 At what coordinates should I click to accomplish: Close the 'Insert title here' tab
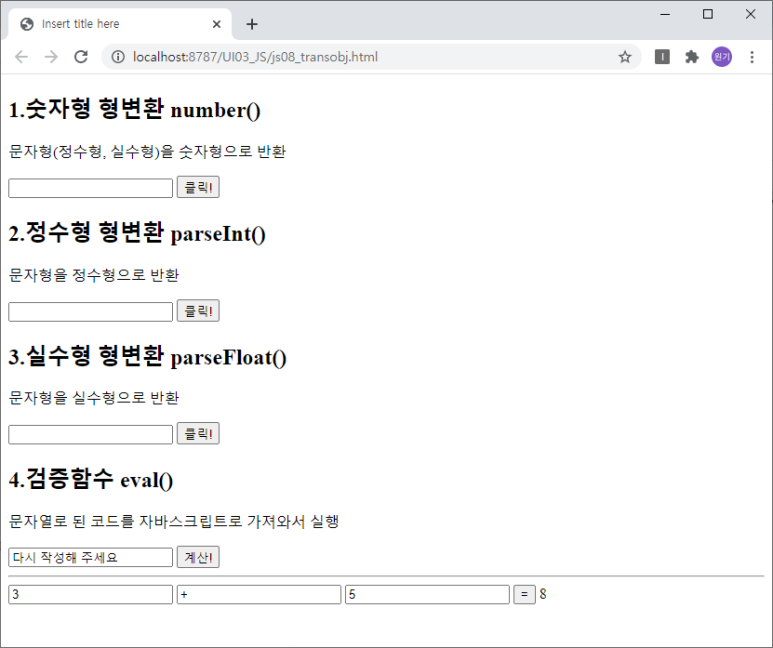tap(216, 24)
